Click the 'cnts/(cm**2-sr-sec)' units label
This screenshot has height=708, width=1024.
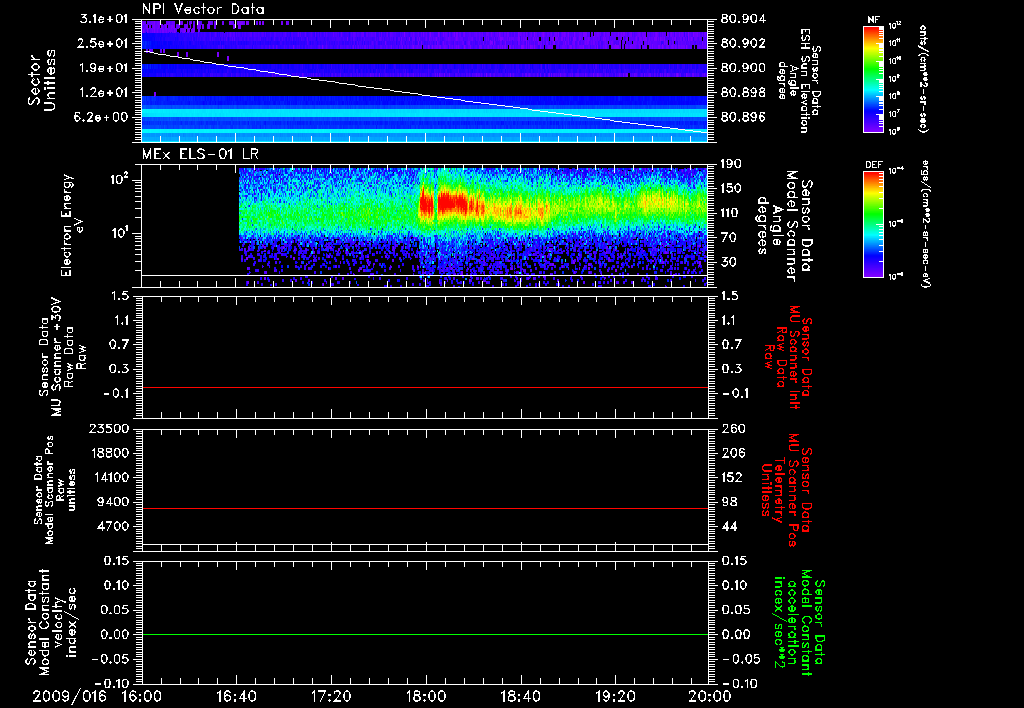pyautogui.click(x=923, y=78)
